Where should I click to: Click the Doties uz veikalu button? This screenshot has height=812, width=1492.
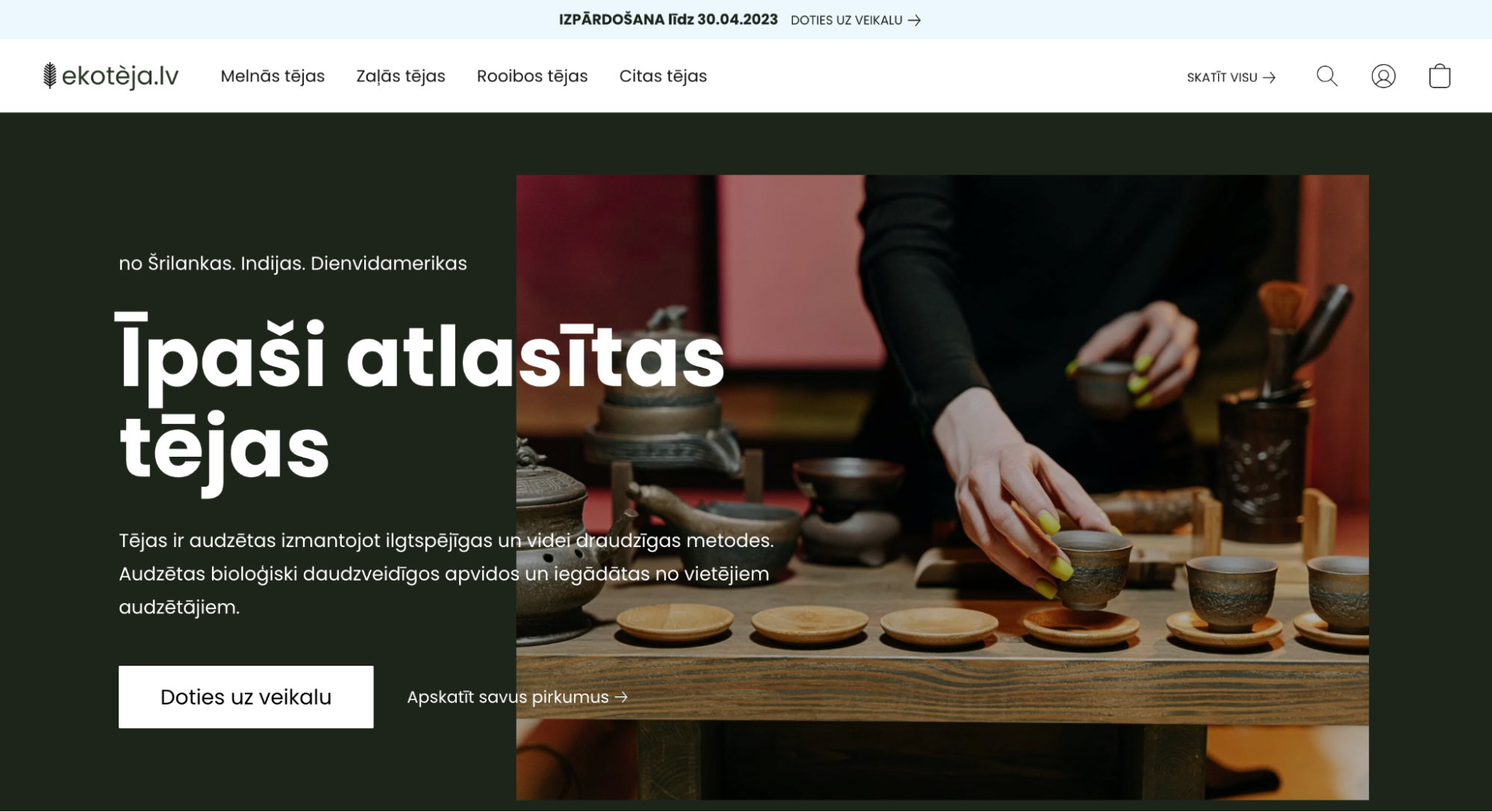(245, 696)
